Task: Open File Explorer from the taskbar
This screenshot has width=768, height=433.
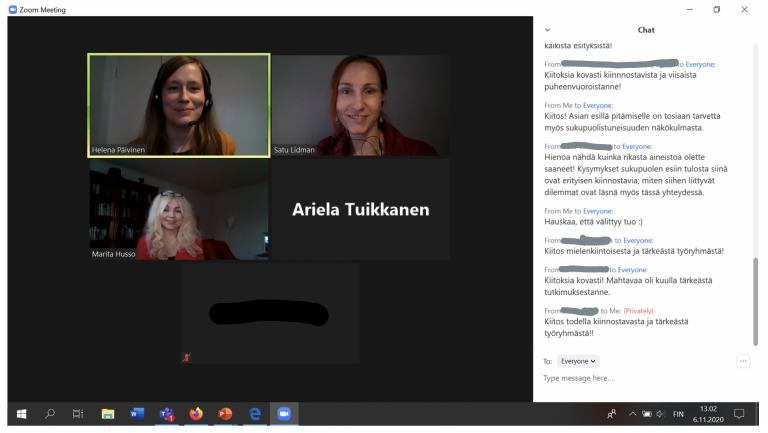Action: pos(108,414)
